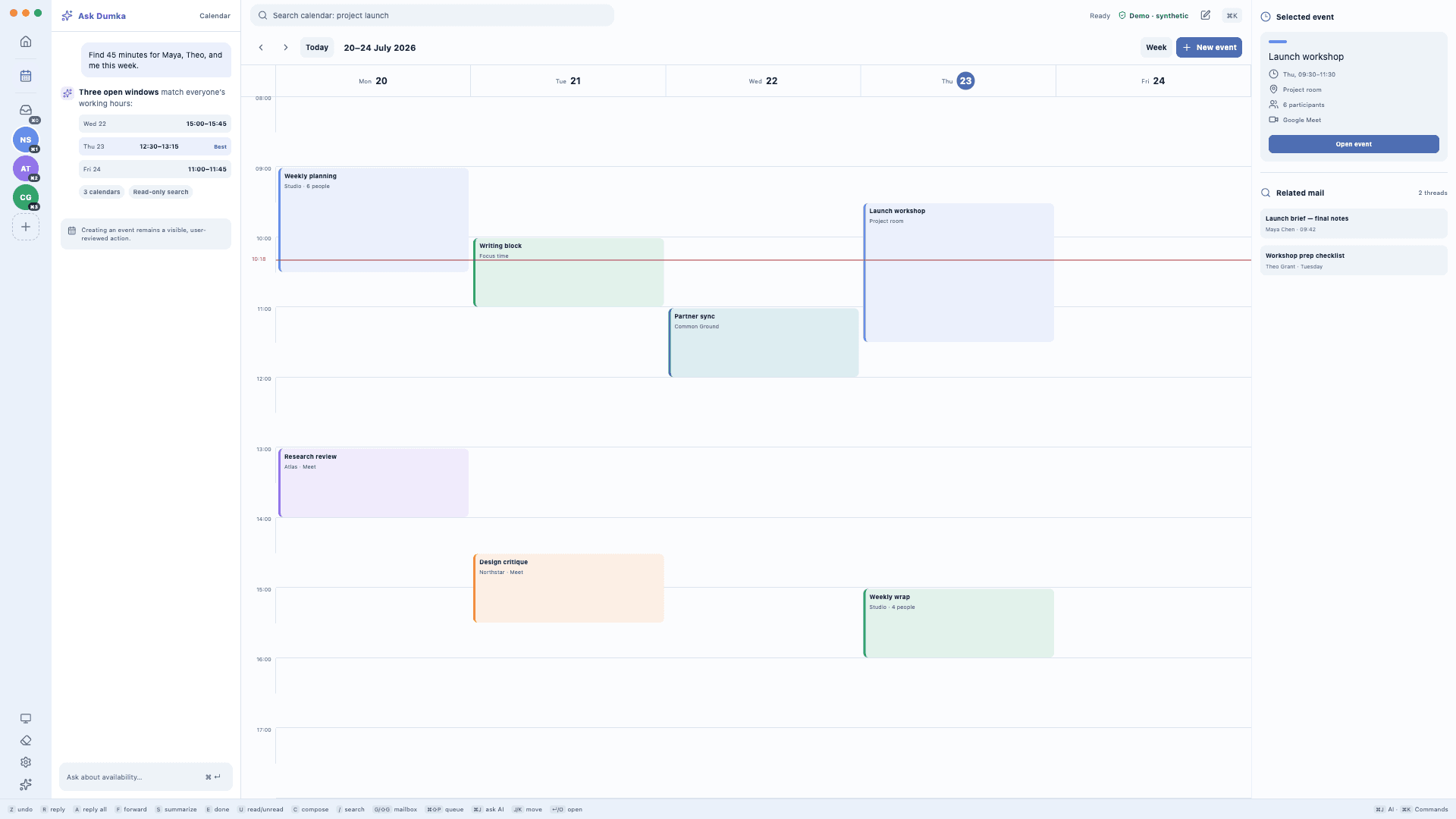Select Thu 23 day header

pyautogui.click(x=958, y=81)
